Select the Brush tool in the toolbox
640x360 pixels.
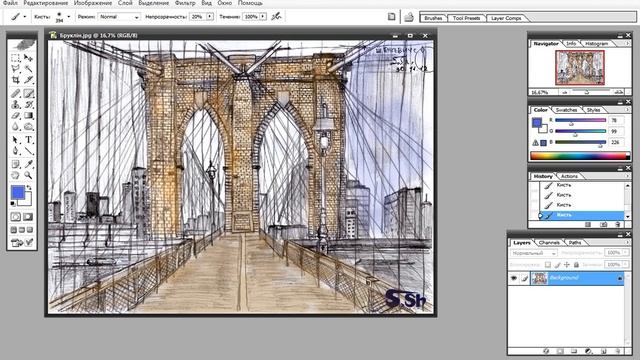[28, 94]
